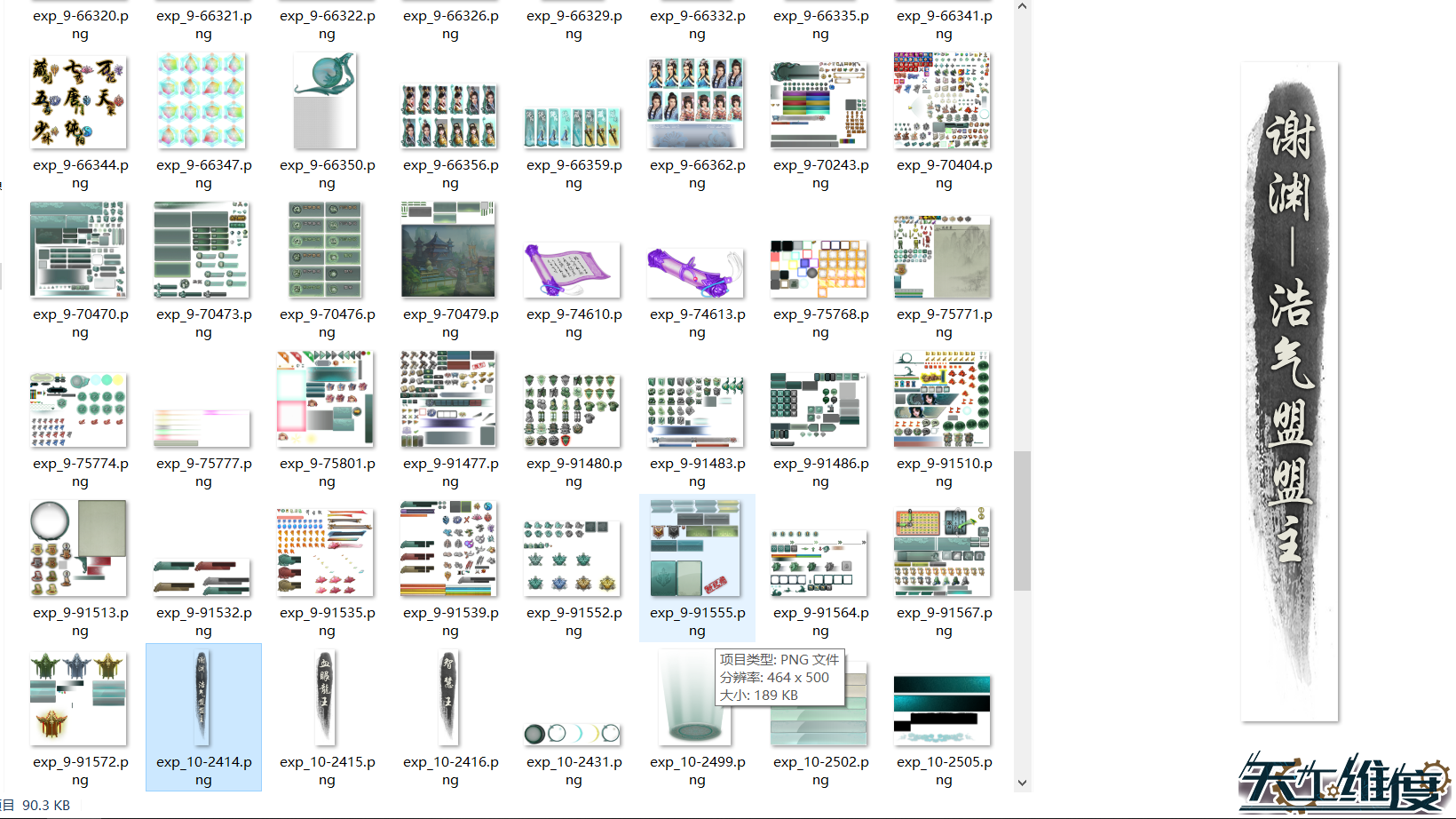This screenshot has height=819, width=1456.
Task: Select exp_9-70479.png temple landscape thumbnail
Action: tap(448, 250)
